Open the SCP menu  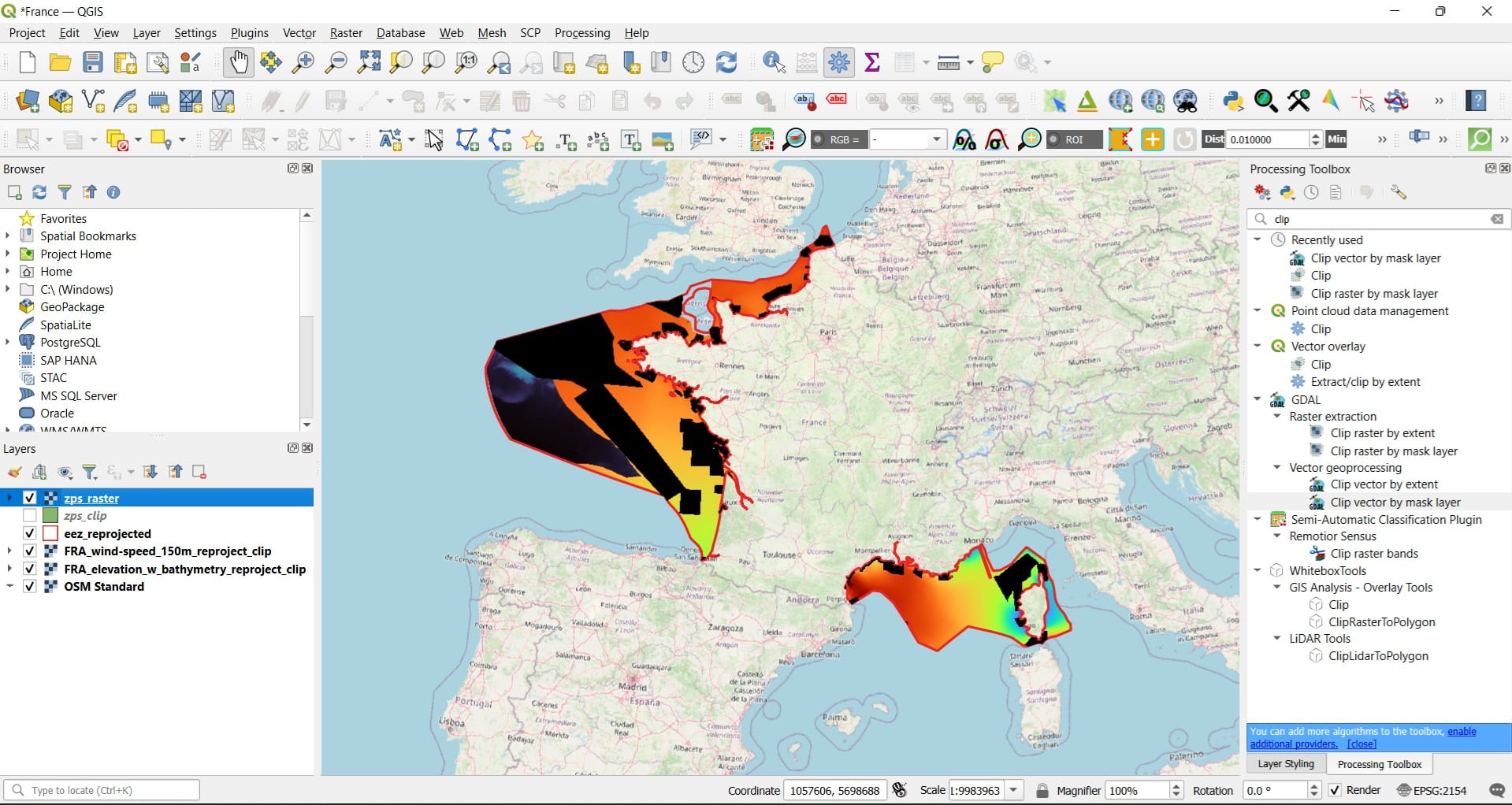click(x=530, y=32)
